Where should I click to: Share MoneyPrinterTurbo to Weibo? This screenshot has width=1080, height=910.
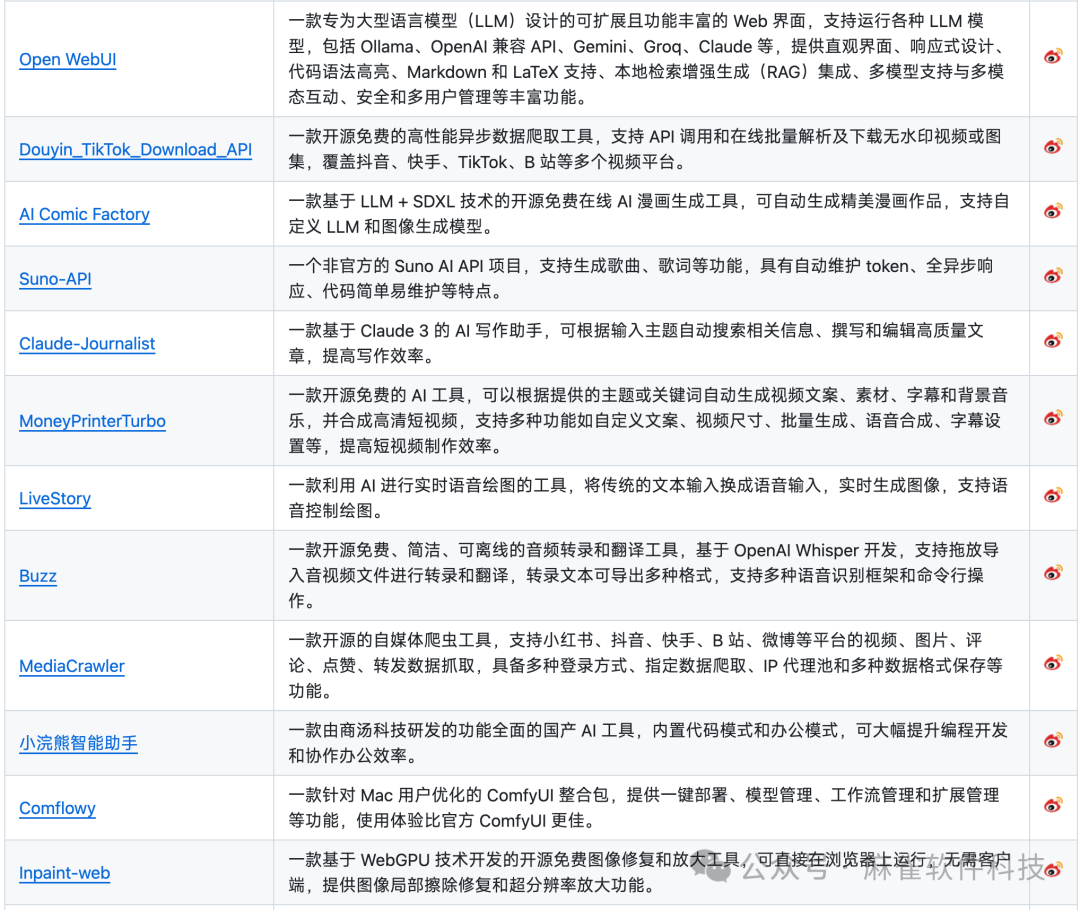(x=1053, y=420)
